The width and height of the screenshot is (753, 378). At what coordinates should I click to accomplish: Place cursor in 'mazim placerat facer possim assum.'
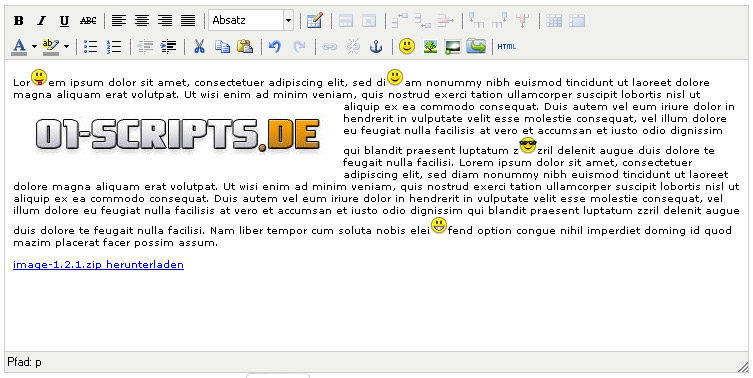(115, 243)
